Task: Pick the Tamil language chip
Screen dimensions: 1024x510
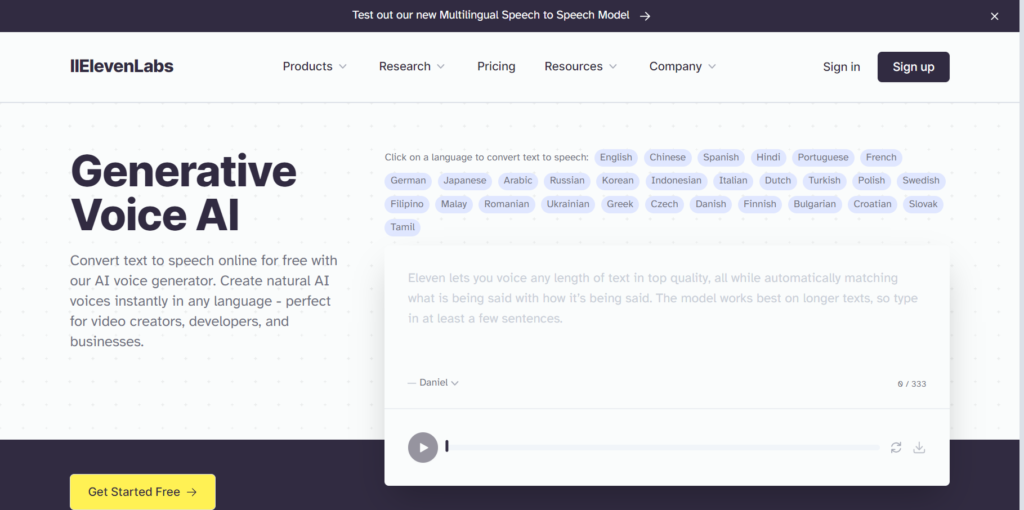Action: (402, 227)
